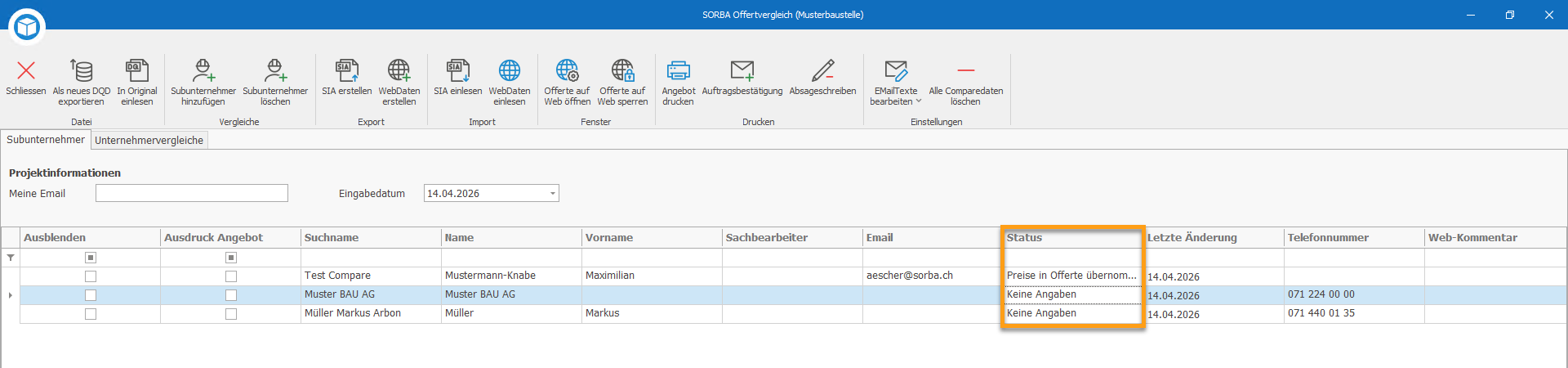Viewport: 1568px width, 368px height.
Task: Click SIA einlesen in Import group
Action: point(457,79)
